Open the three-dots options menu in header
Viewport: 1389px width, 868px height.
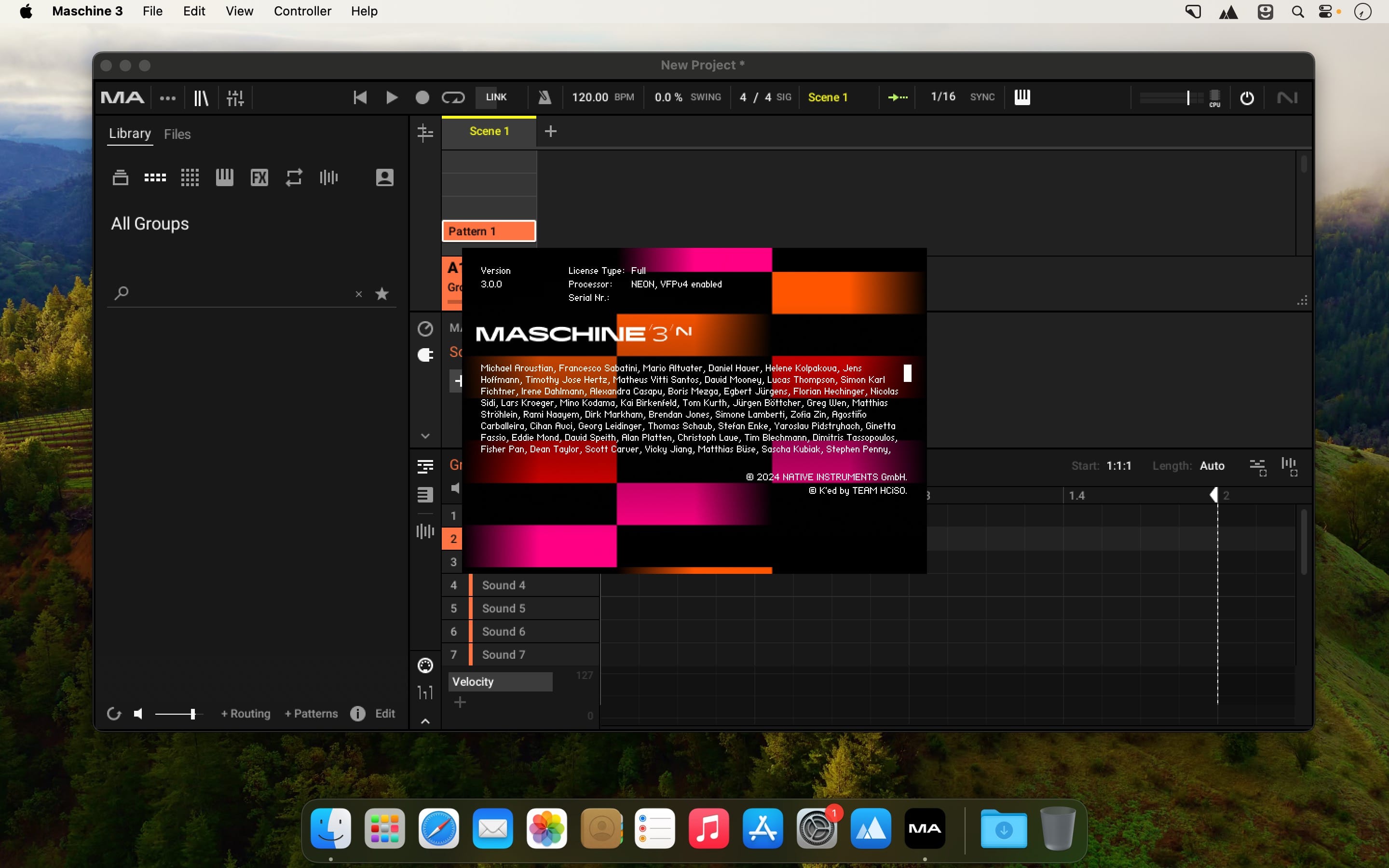coord(168,98)
